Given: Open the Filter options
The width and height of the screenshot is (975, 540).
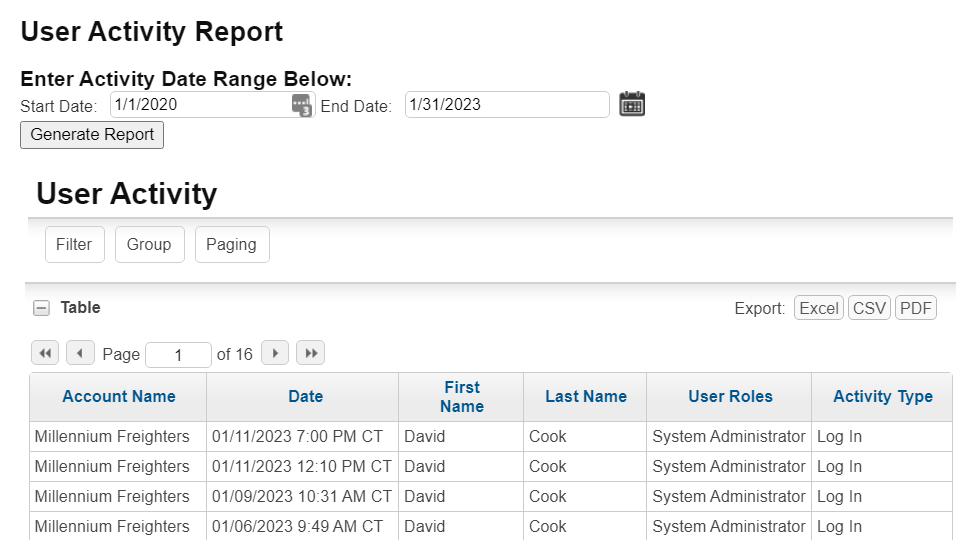Looking at the screenshot, I should point(75,244).
